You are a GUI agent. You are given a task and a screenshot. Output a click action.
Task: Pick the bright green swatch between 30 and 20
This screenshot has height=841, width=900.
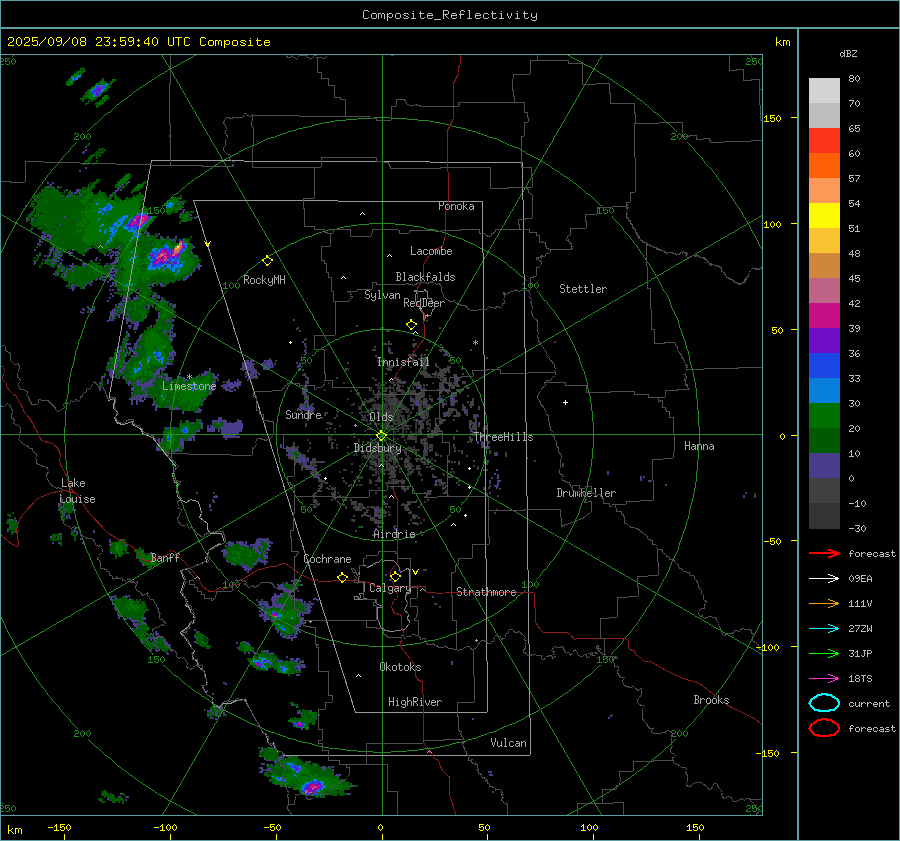coord(824,416)
